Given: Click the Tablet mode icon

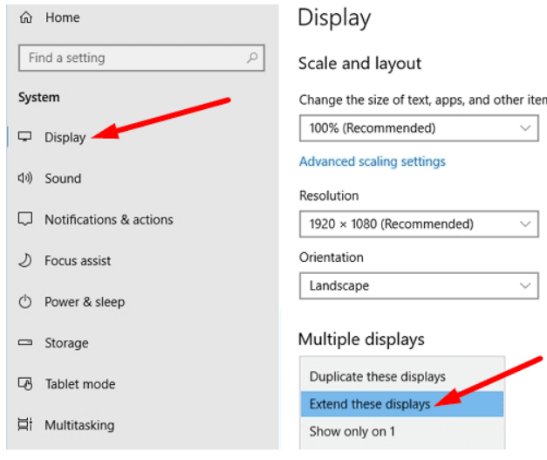Looking at the screenshot, I should click(x=25, y=384).
